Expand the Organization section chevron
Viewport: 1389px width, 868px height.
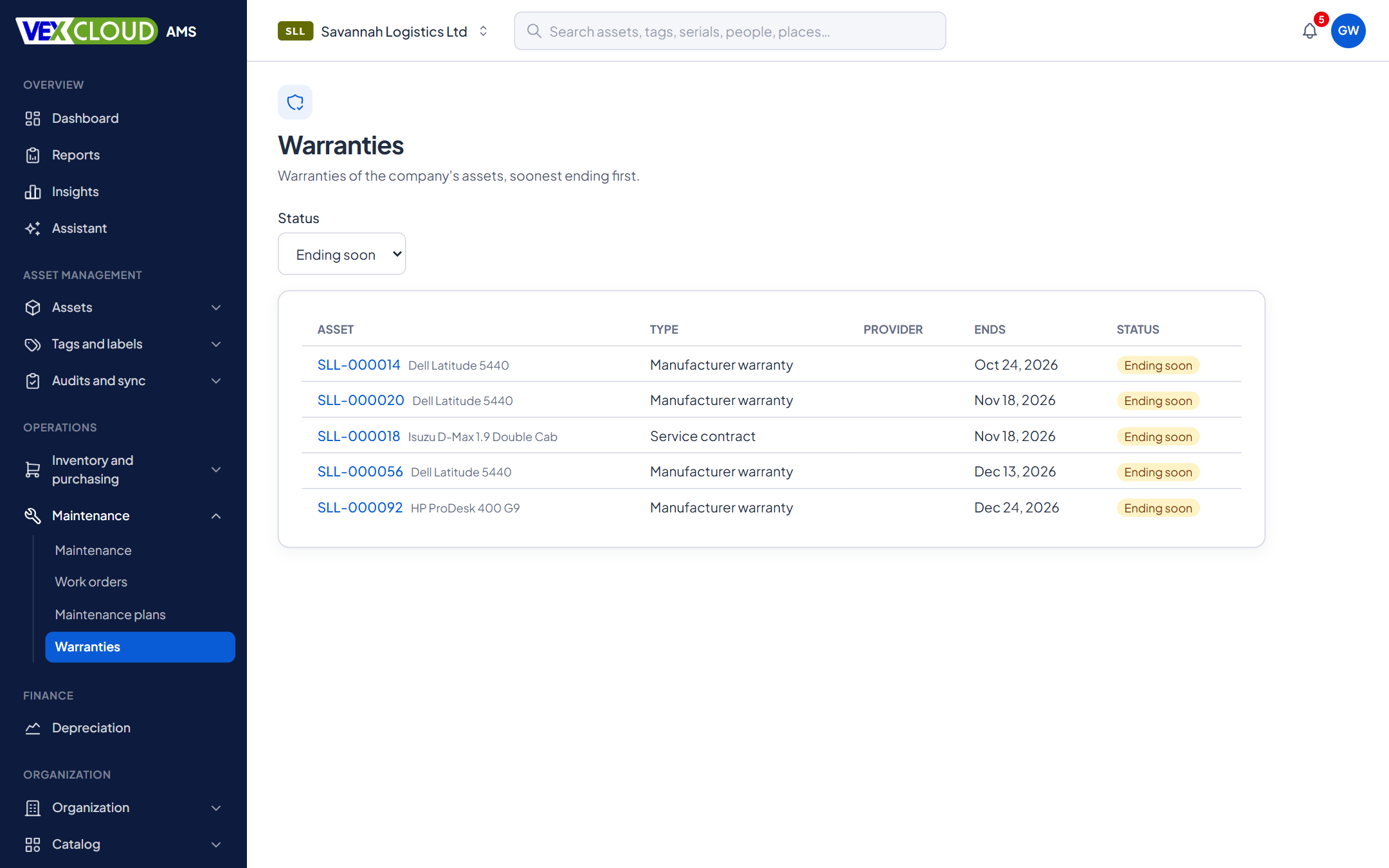[216, 808]
